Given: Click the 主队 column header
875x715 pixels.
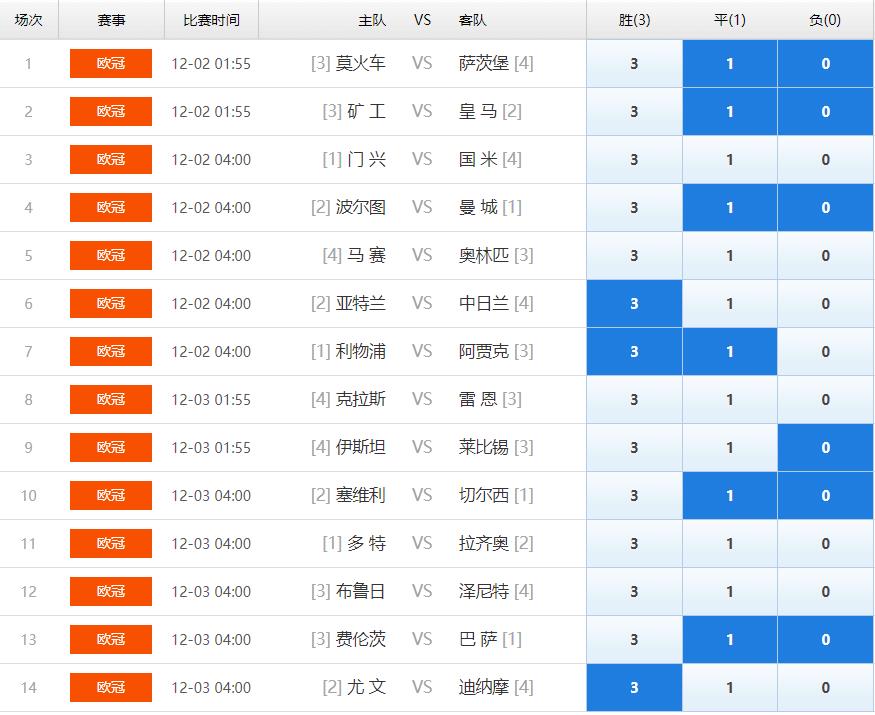Looking at the screenshot, I should coord(372,20).
